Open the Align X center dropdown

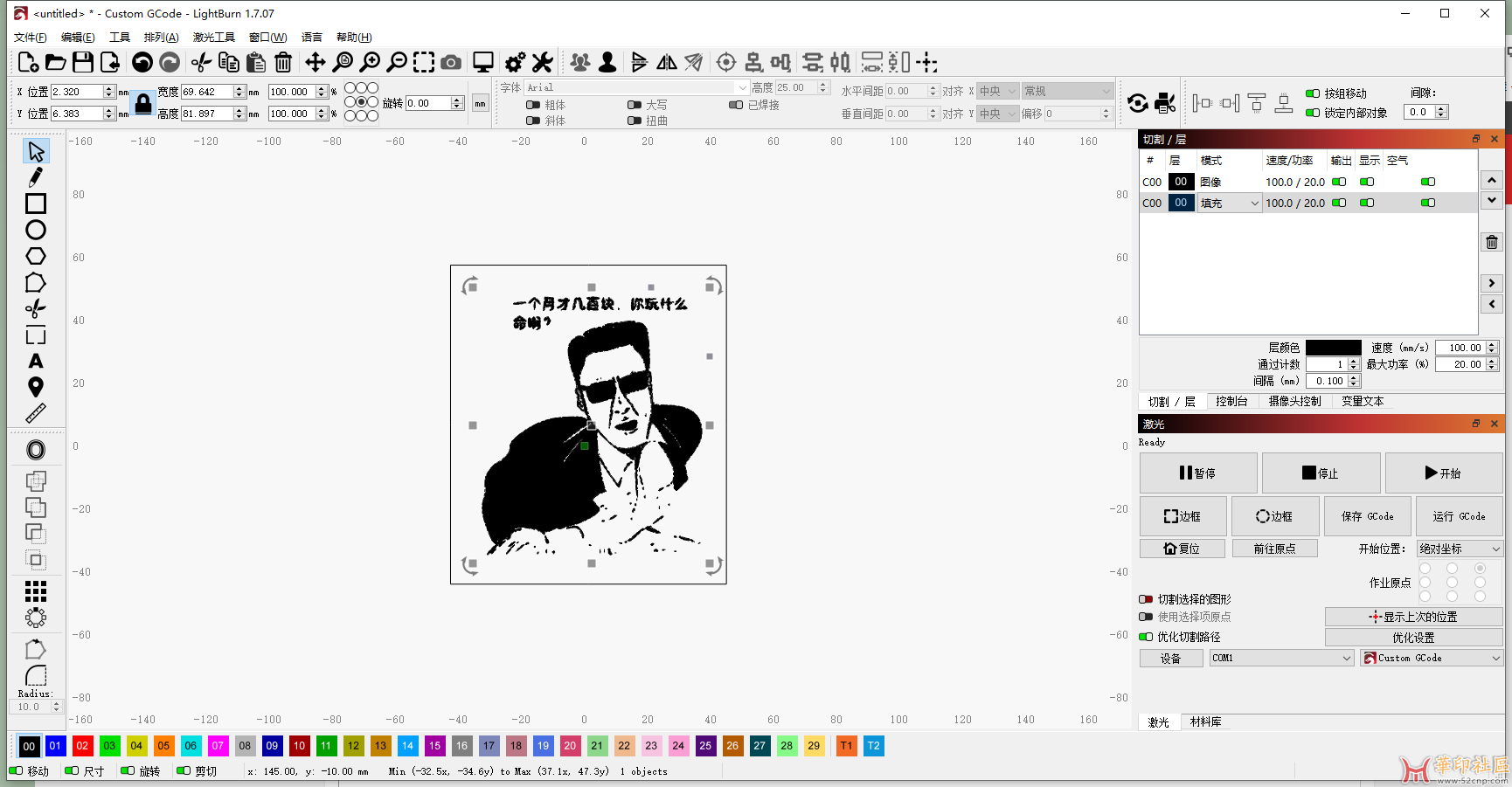[x=998, y=91]
